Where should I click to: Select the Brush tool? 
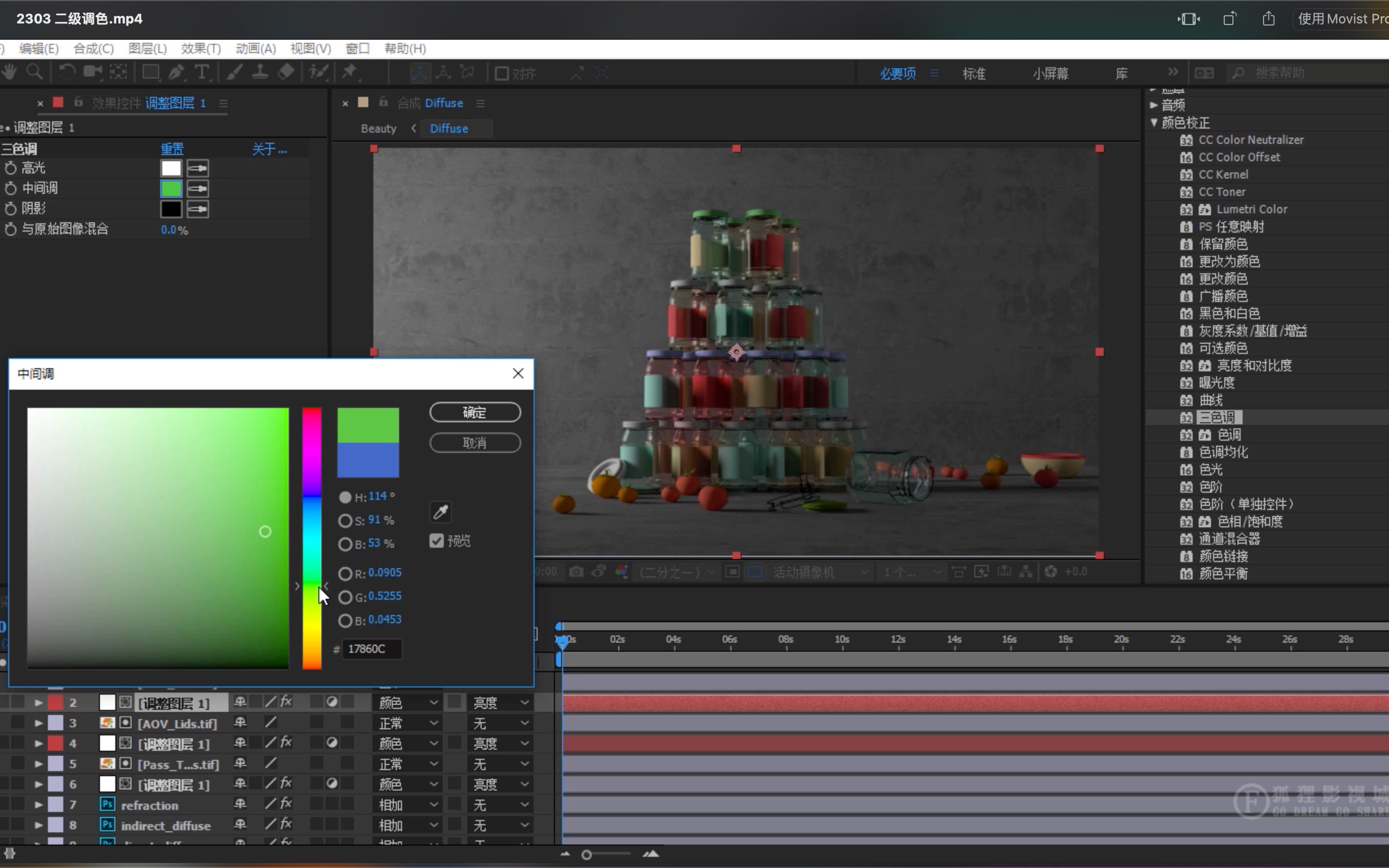point(234,72)
